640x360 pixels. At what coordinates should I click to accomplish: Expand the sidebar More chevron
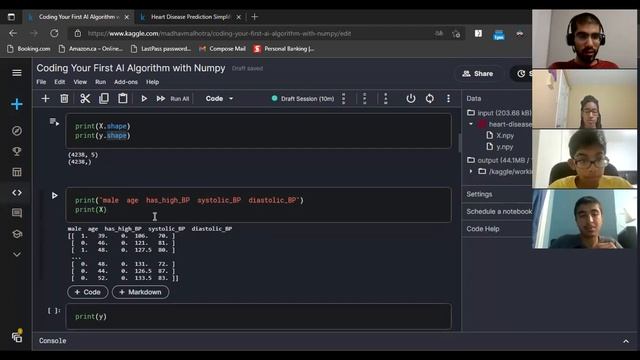click(x=17, y=254)
